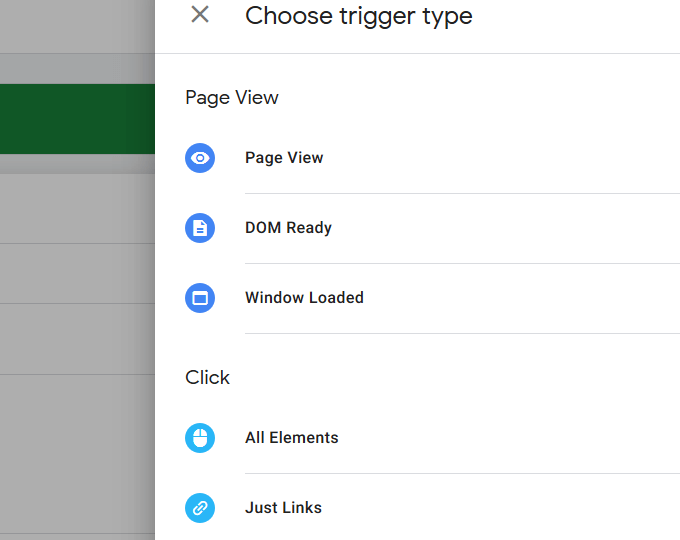
Task: Click the All Elements mouse icon
Action: pyautogui.click(x=200, y=438)
